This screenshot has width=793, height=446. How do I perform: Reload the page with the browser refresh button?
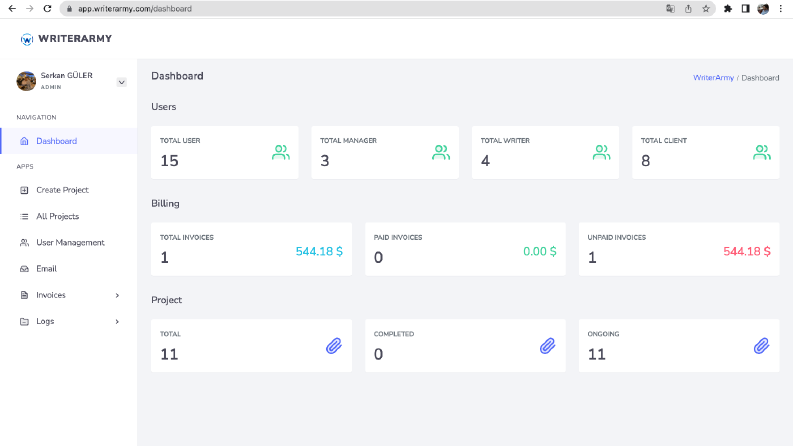pyautogui.click(x=47, y=9)
